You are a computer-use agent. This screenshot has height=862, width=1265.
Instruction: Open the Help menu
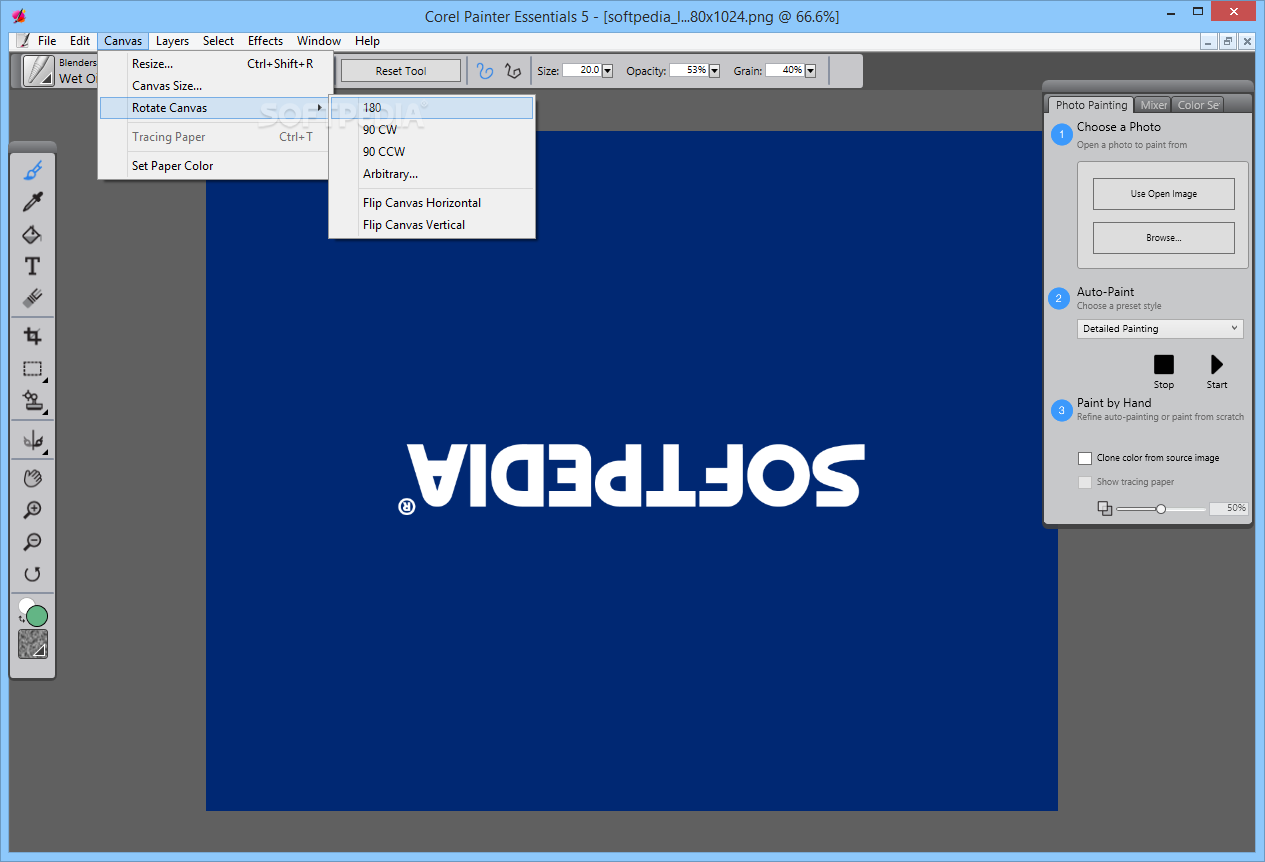pyautogui.click(x=367, y=41)
